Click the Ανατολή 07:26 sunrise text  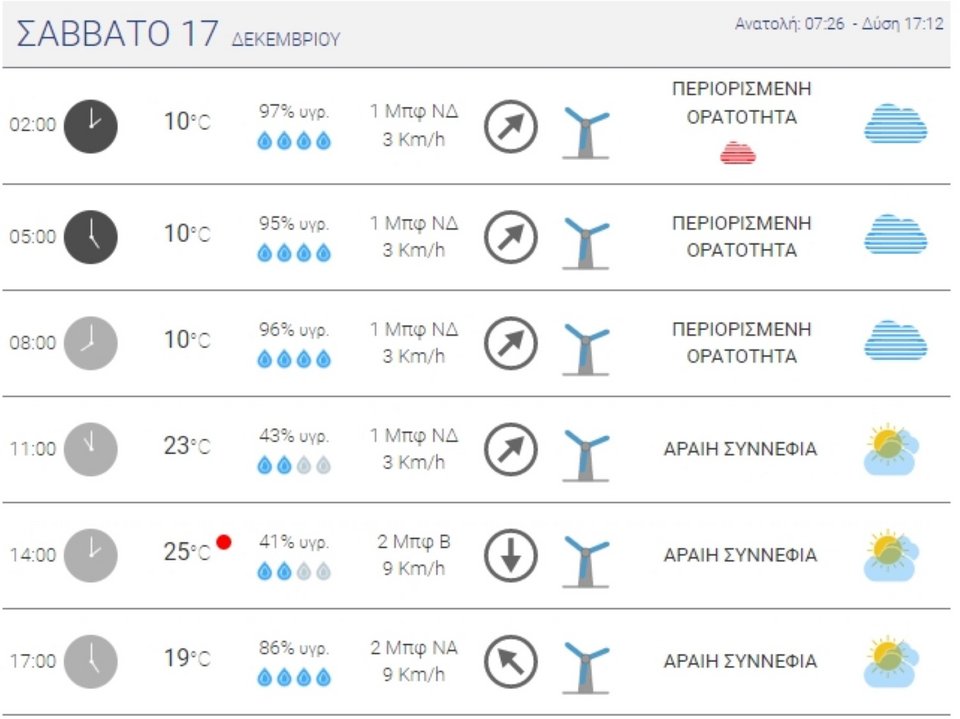point(789,24)
